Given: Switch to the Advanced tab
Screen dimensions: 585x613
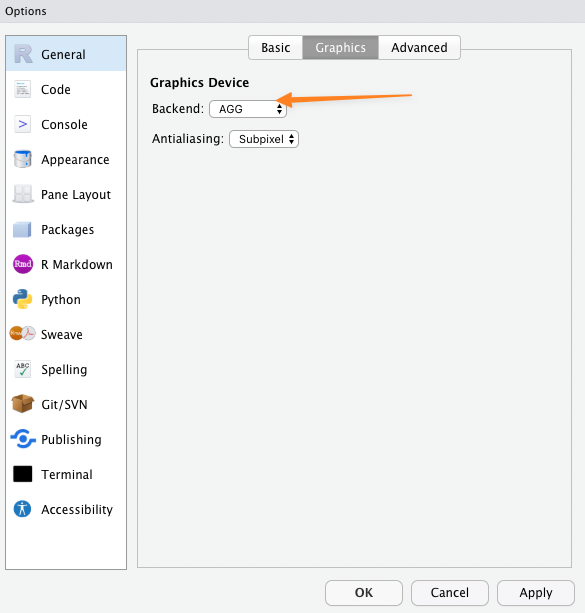Looking at the screenshot, I should pyautogui.click(x=419, y=48).
